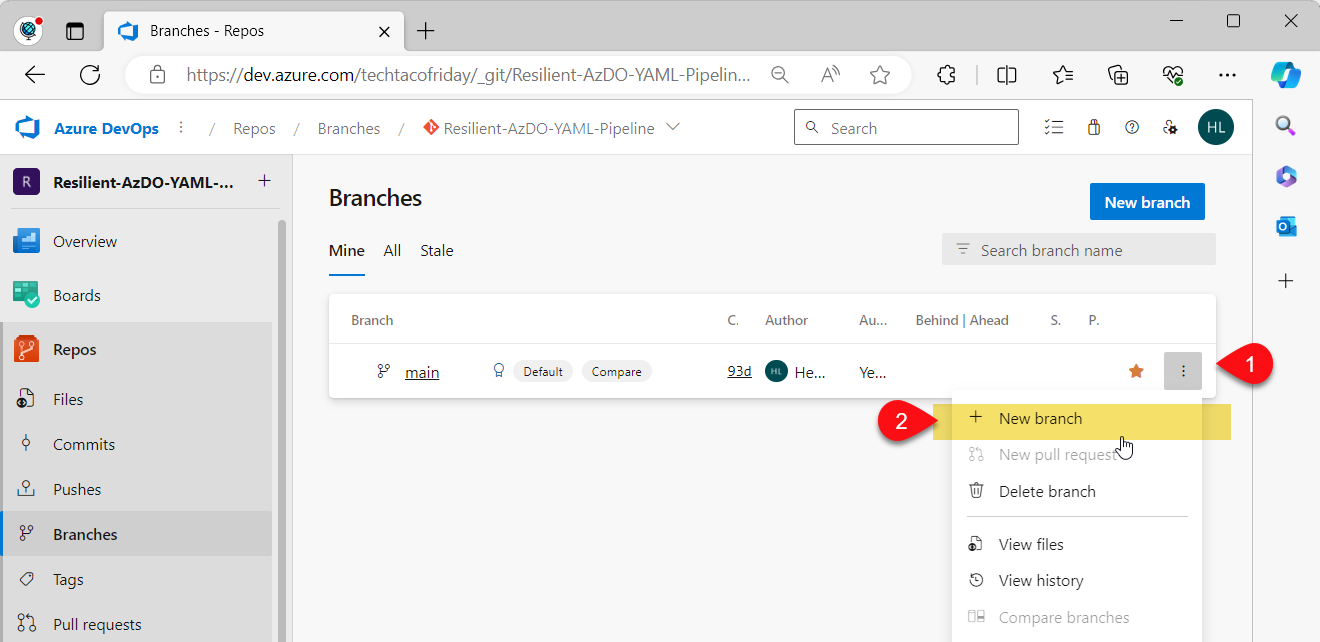
Task: Toggle the favorite star for the main branch
Action: click(x=1136, y=371)
